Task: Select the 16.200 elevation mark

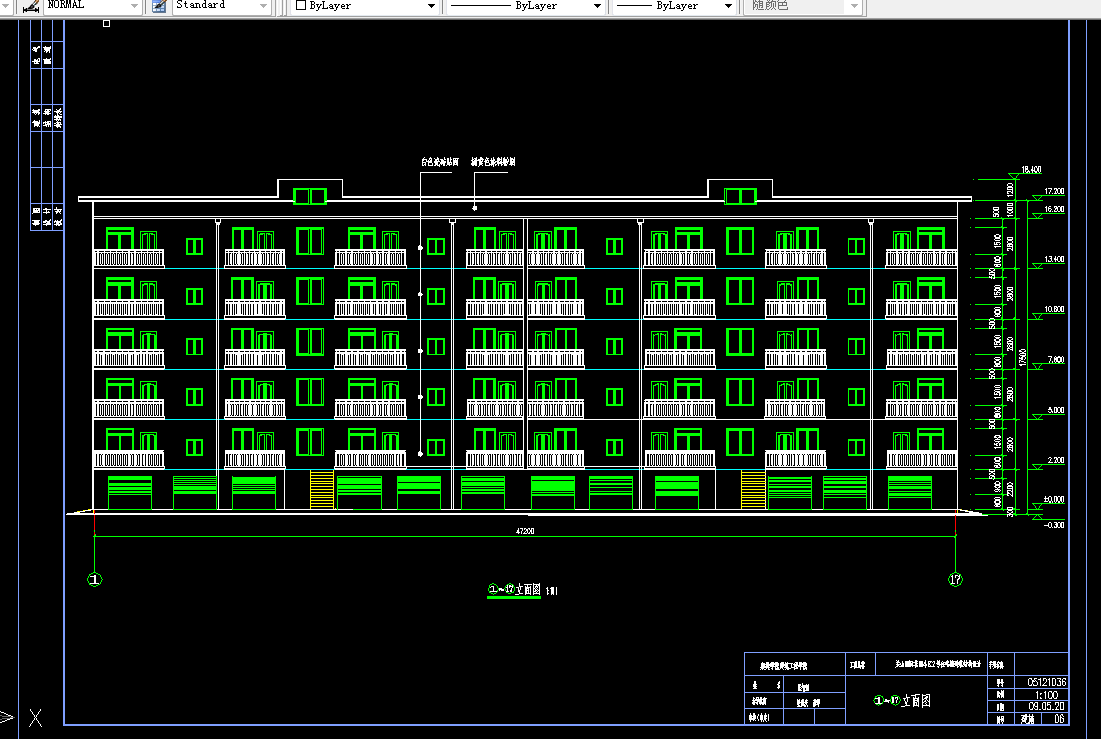Action: (1054, 209)
